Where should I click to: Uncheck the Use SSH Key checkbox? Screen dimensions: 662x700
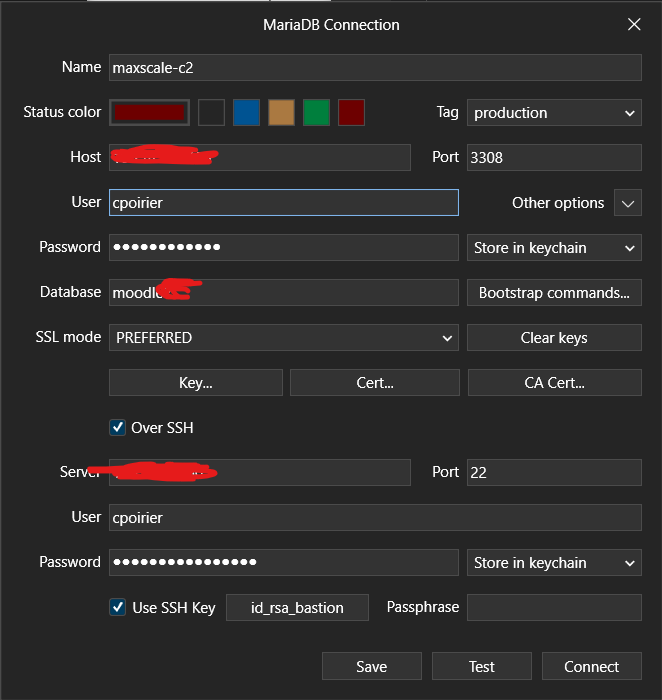pyautogui.click(x=117, y=607)
